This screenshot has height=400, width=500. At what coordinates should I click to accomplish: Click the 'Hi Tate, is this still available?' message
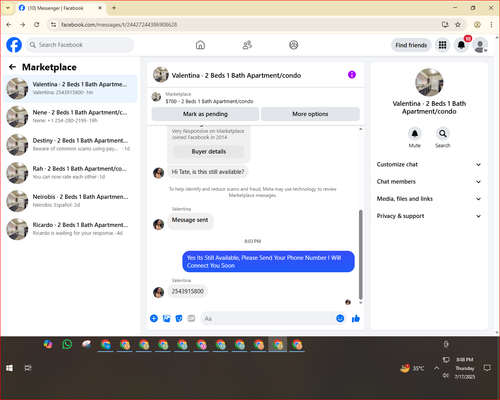click(x=208, y=172)
